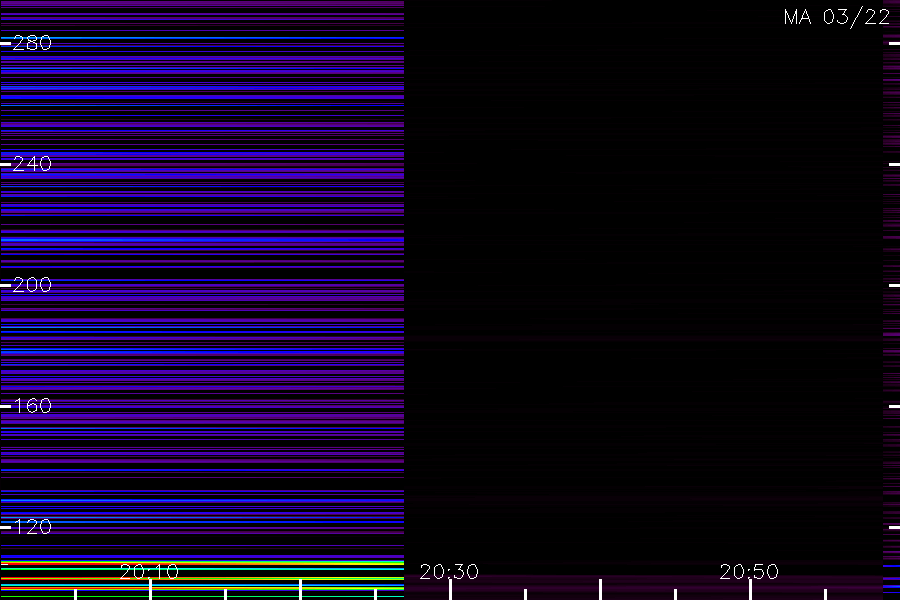Click the 120 axis label

click(32, 527)
